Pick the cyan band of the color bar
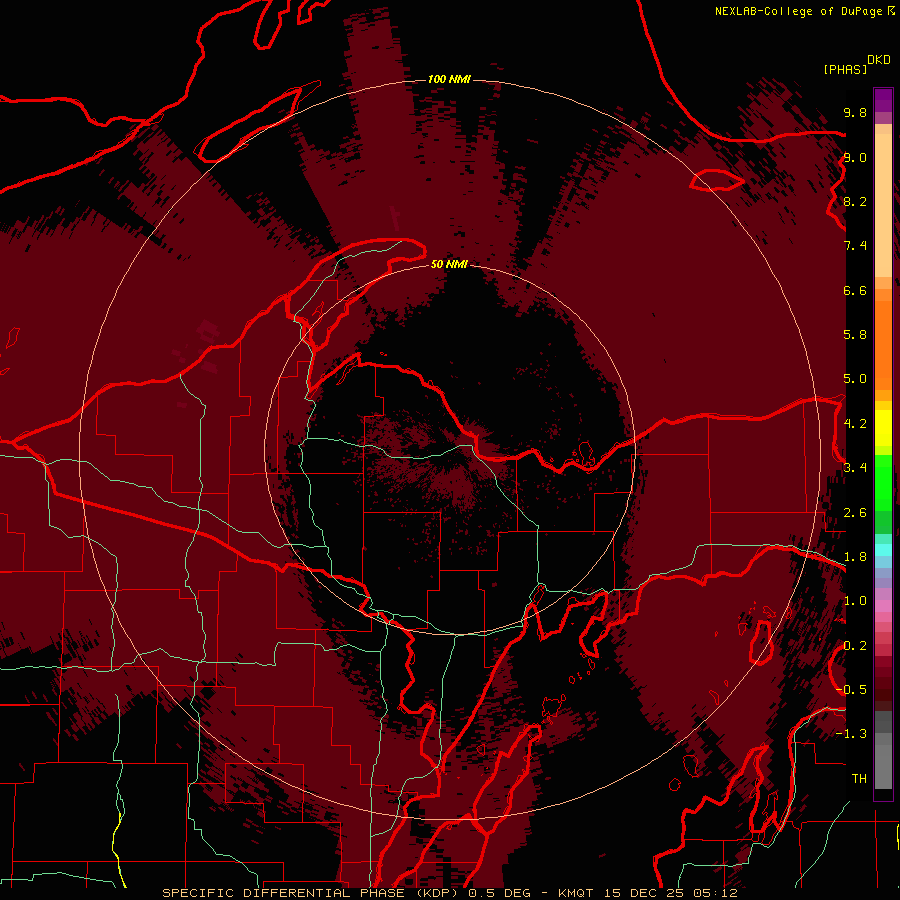This screenshot has height=900, width=900. pyautogui.click(x=883, y=550)
